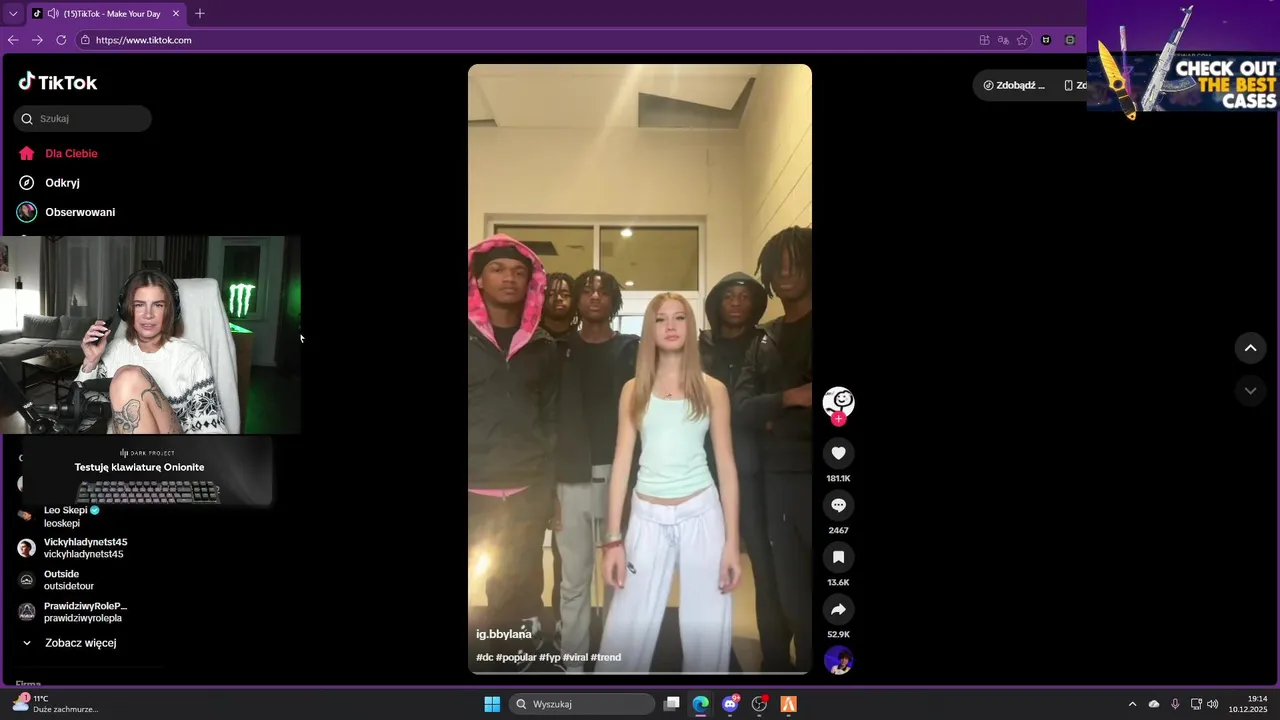This screenshot has height=720, width=1280.
Task: Follow the creator via red plus
Action: [x=838, y=419]
